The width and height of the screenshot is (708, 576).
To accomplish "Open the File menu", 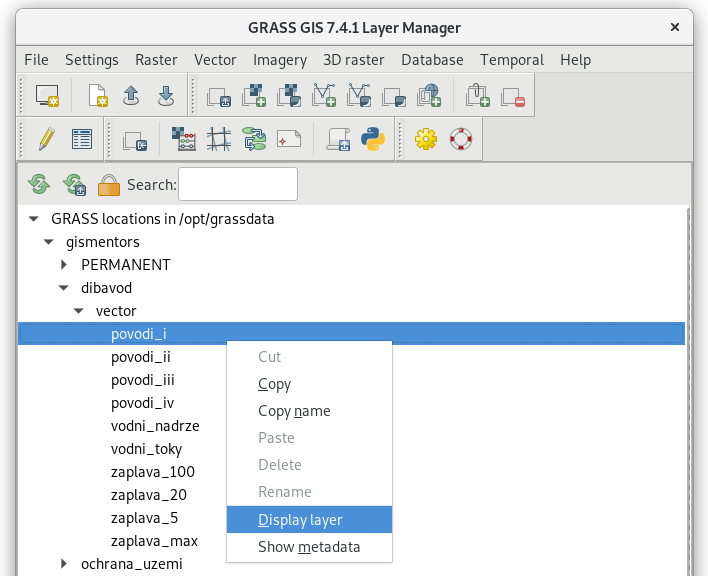I will coord(36,60).
